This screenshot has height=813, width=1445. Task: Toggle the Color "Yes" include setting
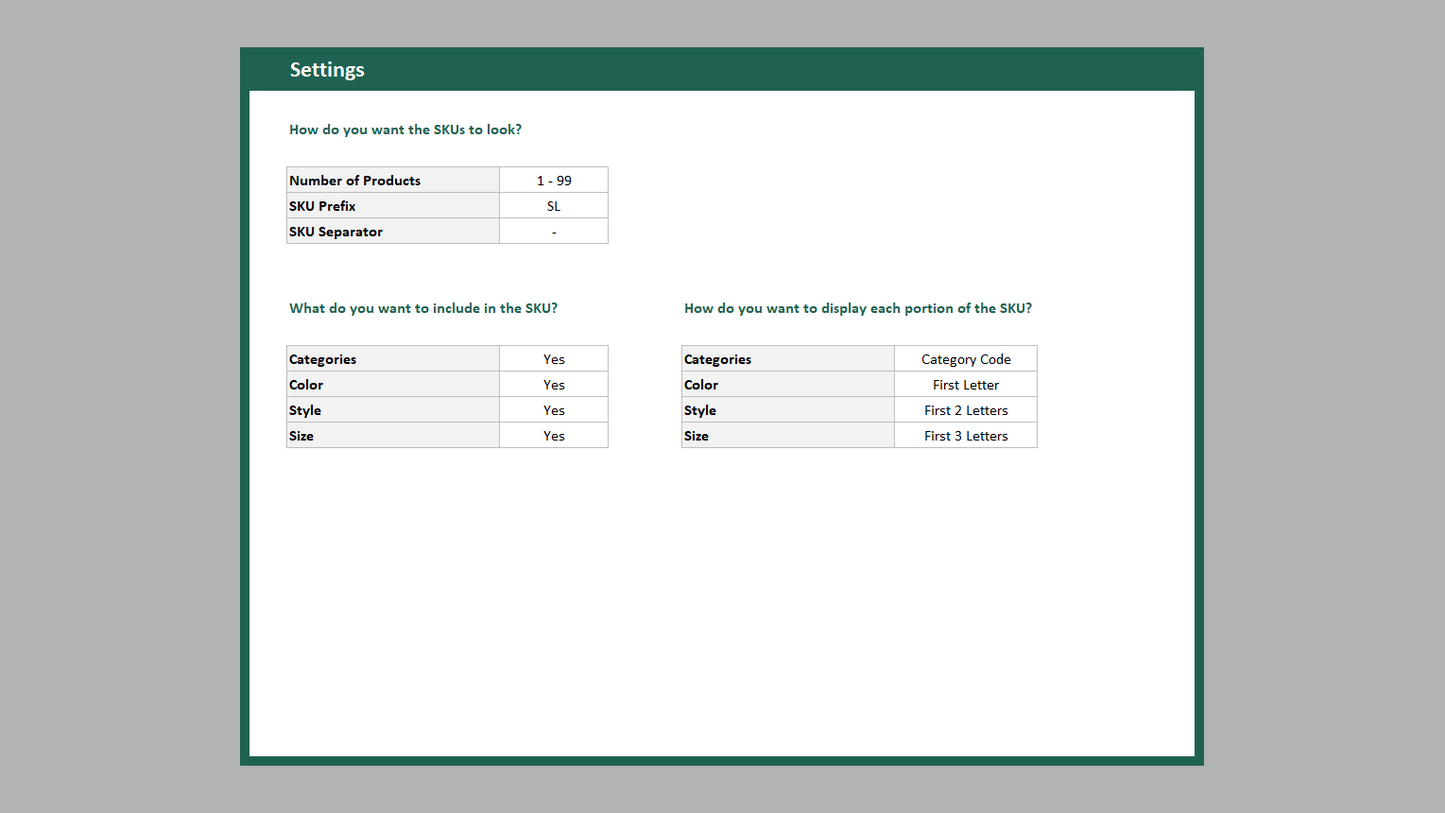(x=553, y=385)
